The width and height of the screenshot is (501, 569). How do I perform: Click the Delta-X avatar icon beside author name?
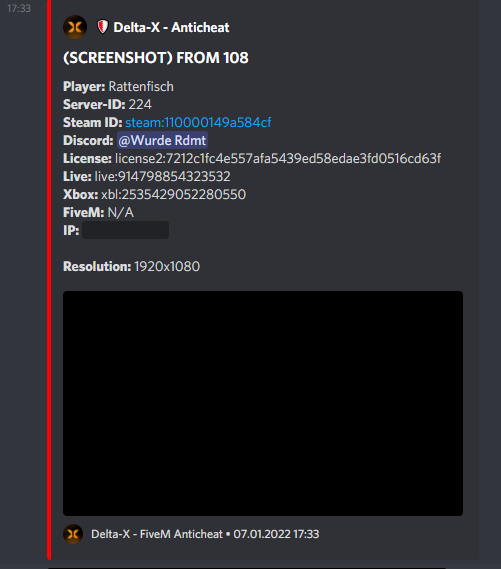[x=75, y=27]
